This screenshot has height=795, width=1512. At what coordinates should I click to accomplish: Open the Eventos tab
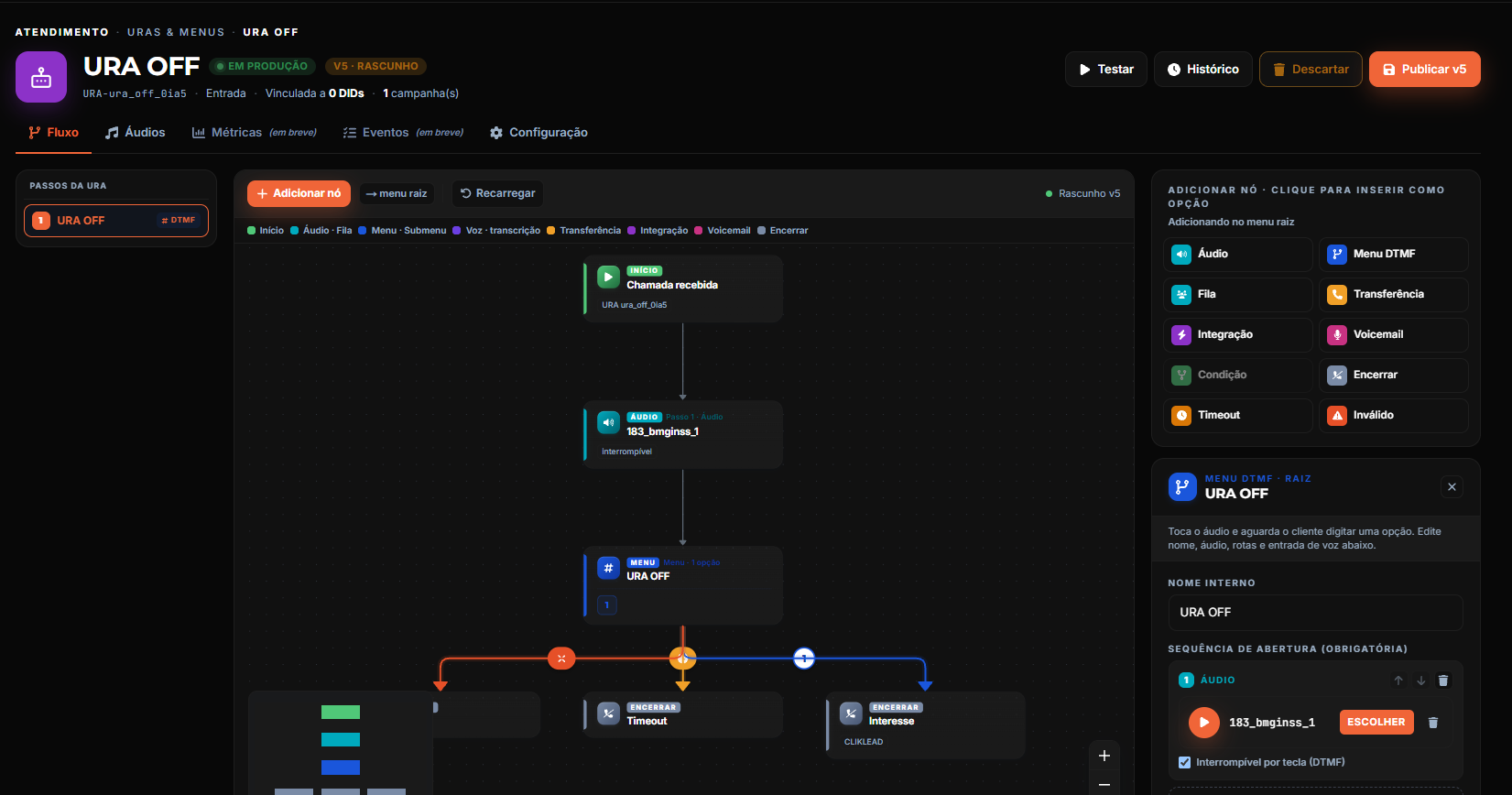[x=403, y=133]
